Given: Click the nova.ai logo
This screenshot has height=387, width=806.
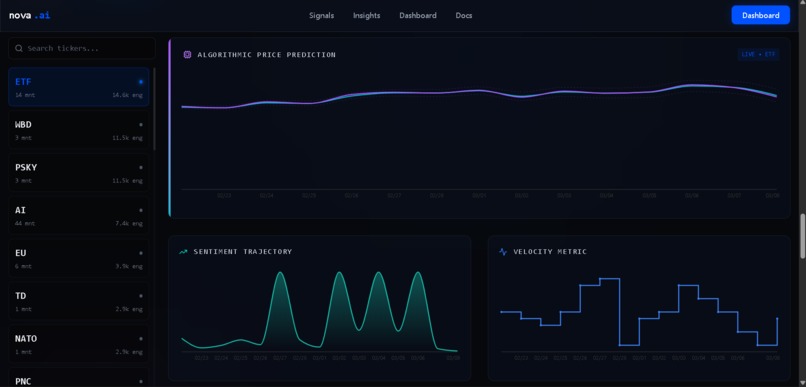Looking at the screenshot, I should point(29,15).
